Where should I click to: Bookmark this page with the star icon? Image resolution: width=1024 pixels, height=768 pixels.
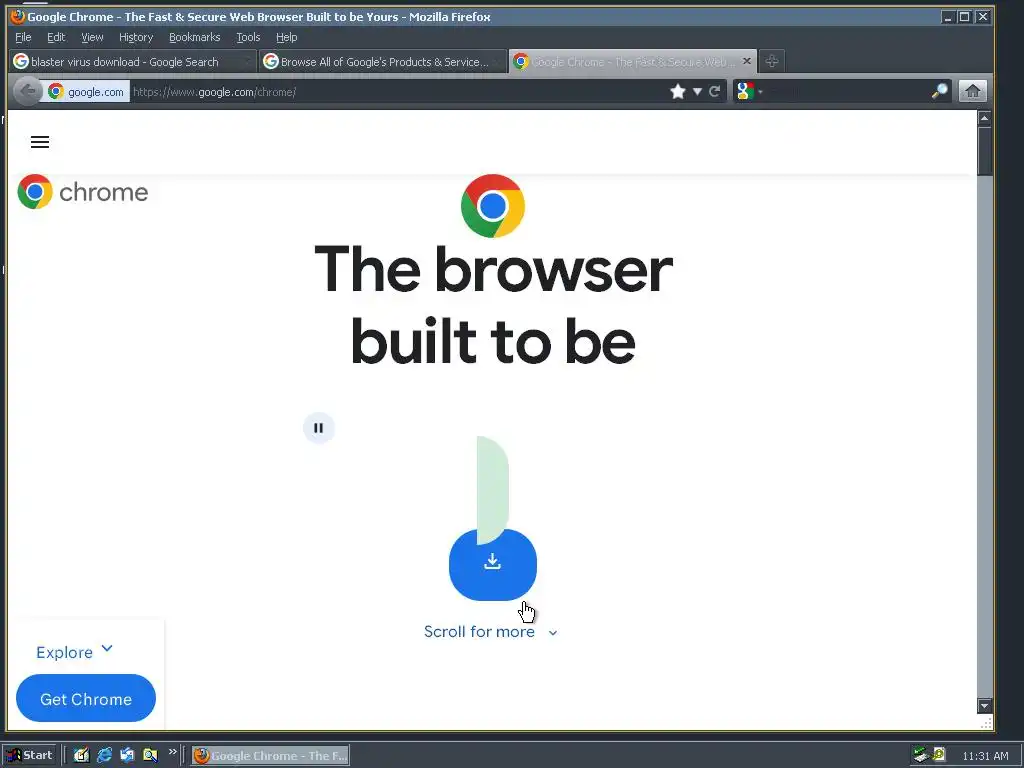[678, 91]
